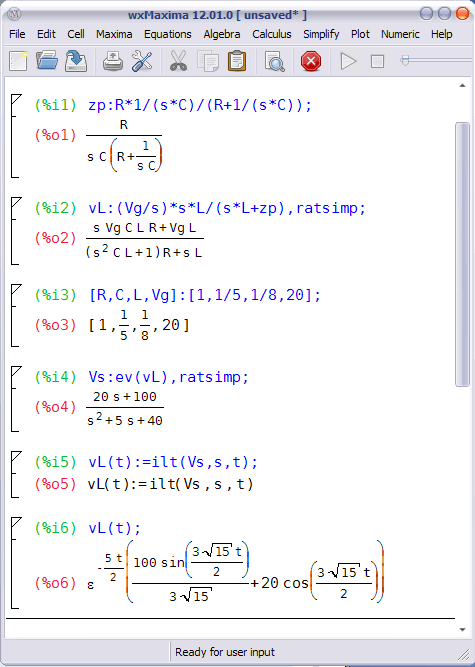Screen dimensions: 475x667
Task: Click the %o1 output label
Action: (x=55, y=135)
